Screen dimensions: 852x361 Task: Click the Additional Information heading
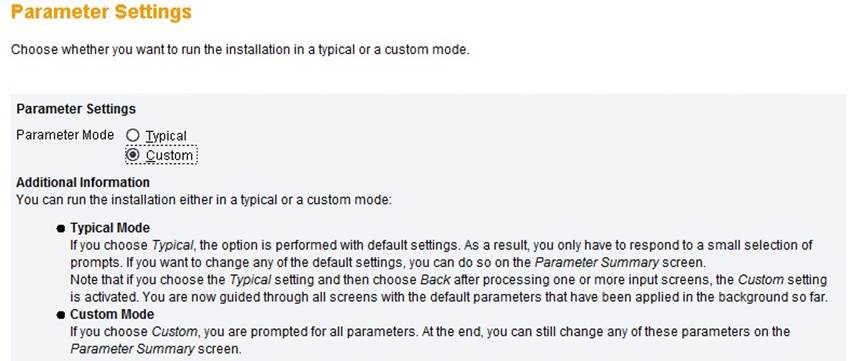click(83, 182)
